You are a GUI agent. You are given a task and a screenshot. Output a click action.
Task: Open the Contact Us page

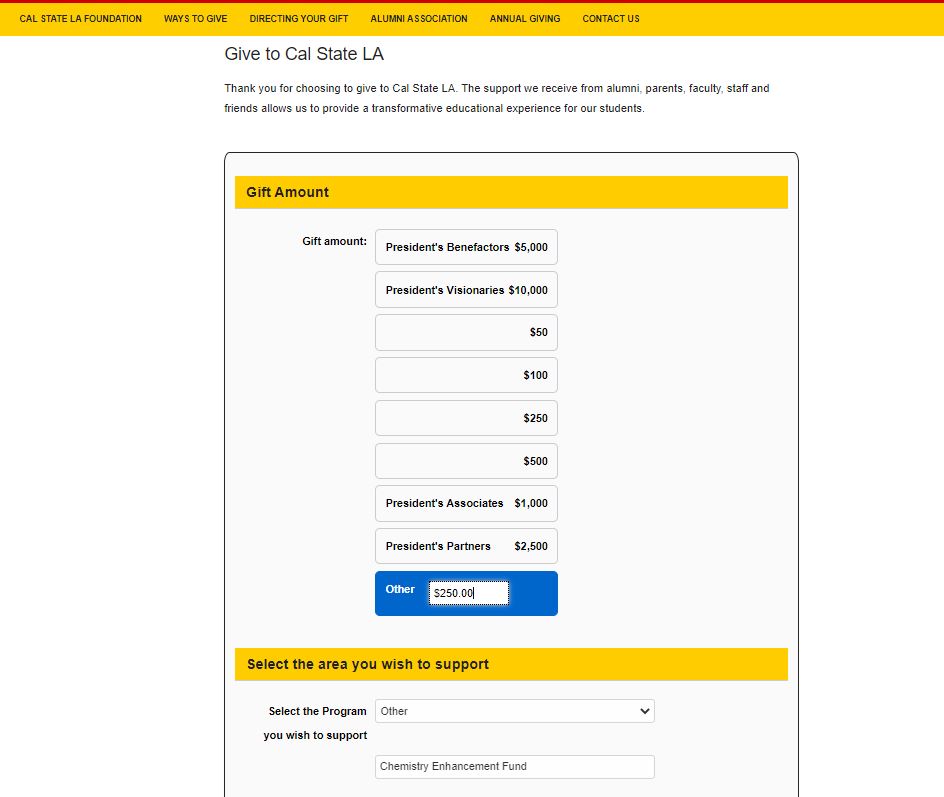click(611, 19)
